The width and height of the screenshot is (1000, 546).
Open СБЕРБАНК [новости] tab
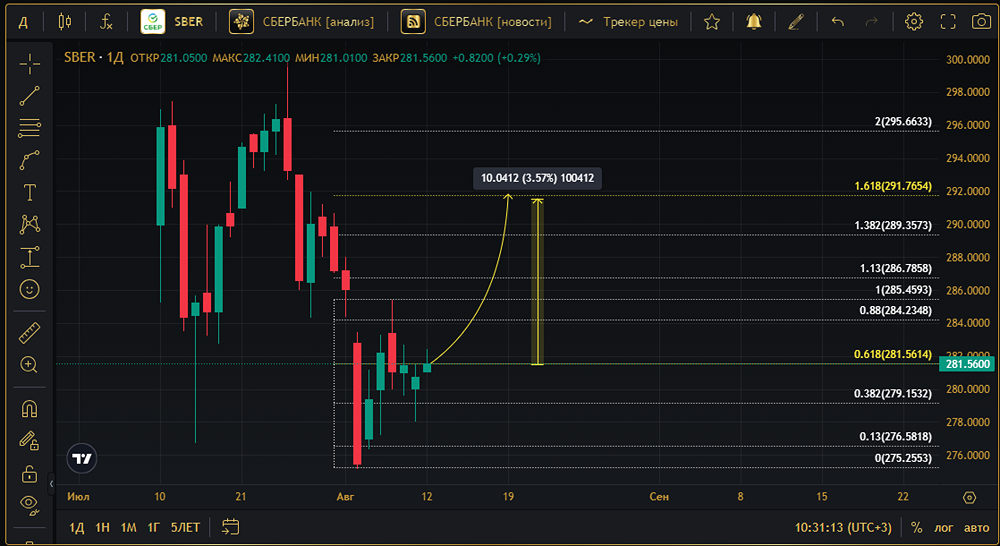click(x=477, y=22)
